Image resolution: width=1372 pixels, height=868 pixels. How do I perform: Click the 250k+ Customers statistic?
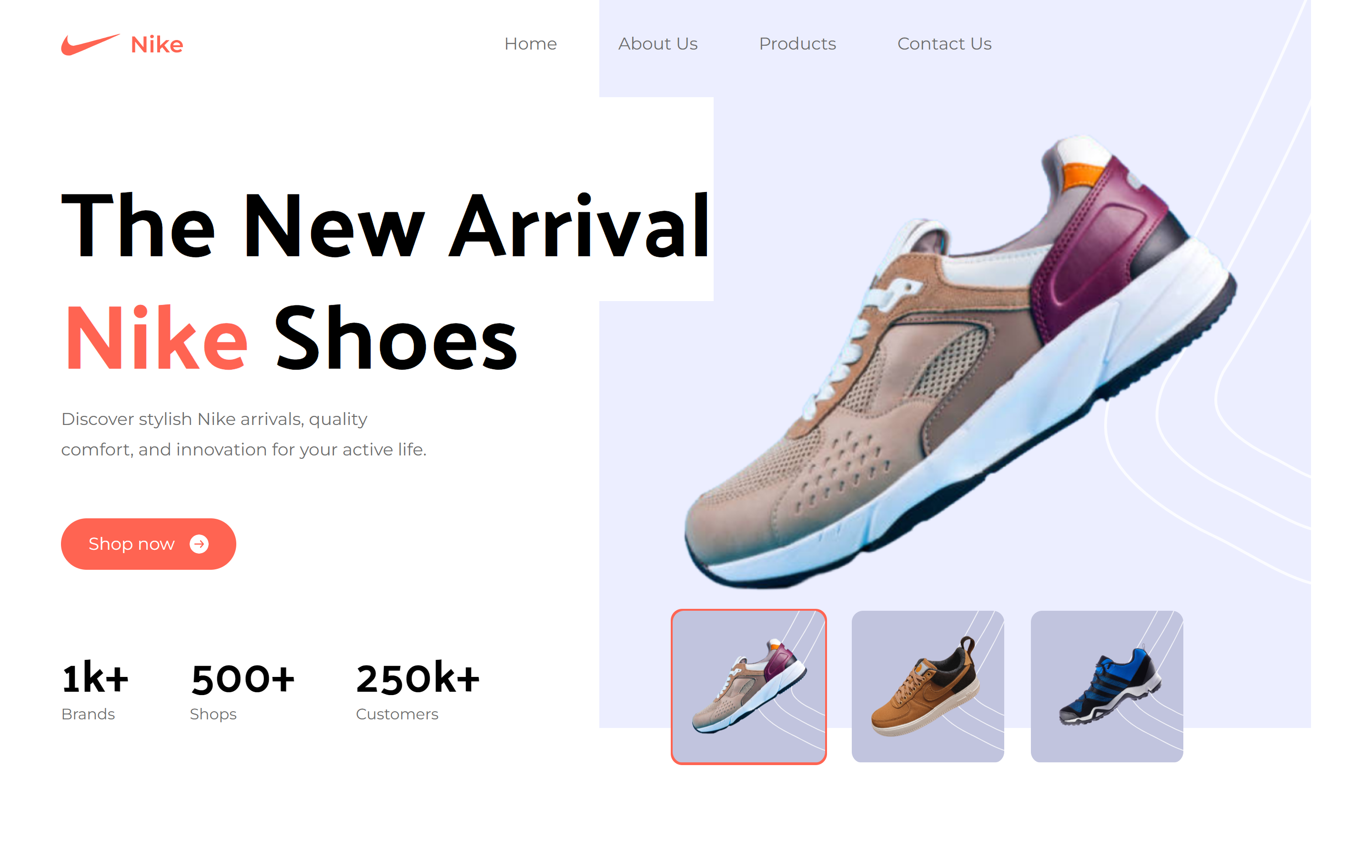click(418, 691)
